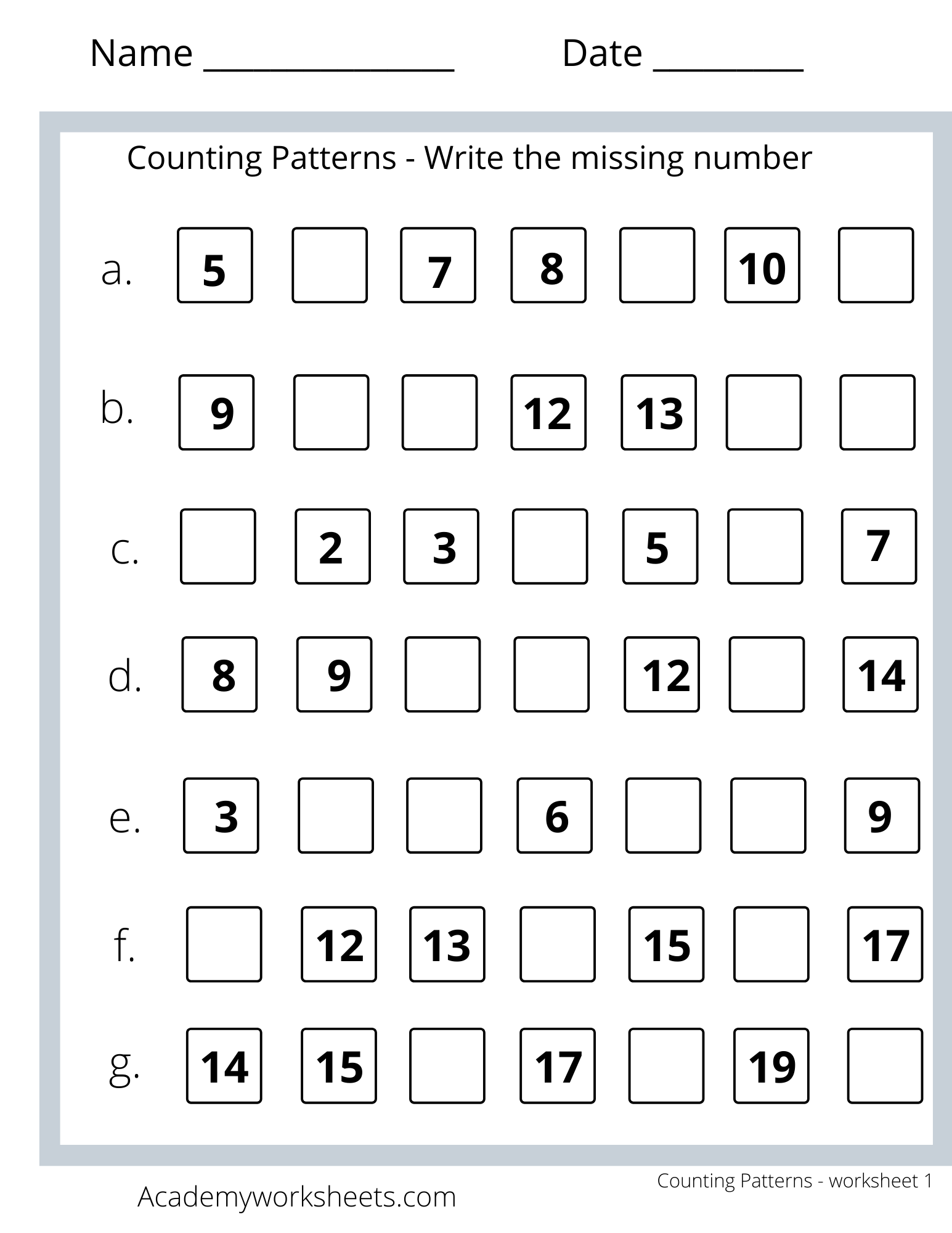Select empty box between 5 and 7 in row a
Viewport: 952px width, 1233px height.
330,265
